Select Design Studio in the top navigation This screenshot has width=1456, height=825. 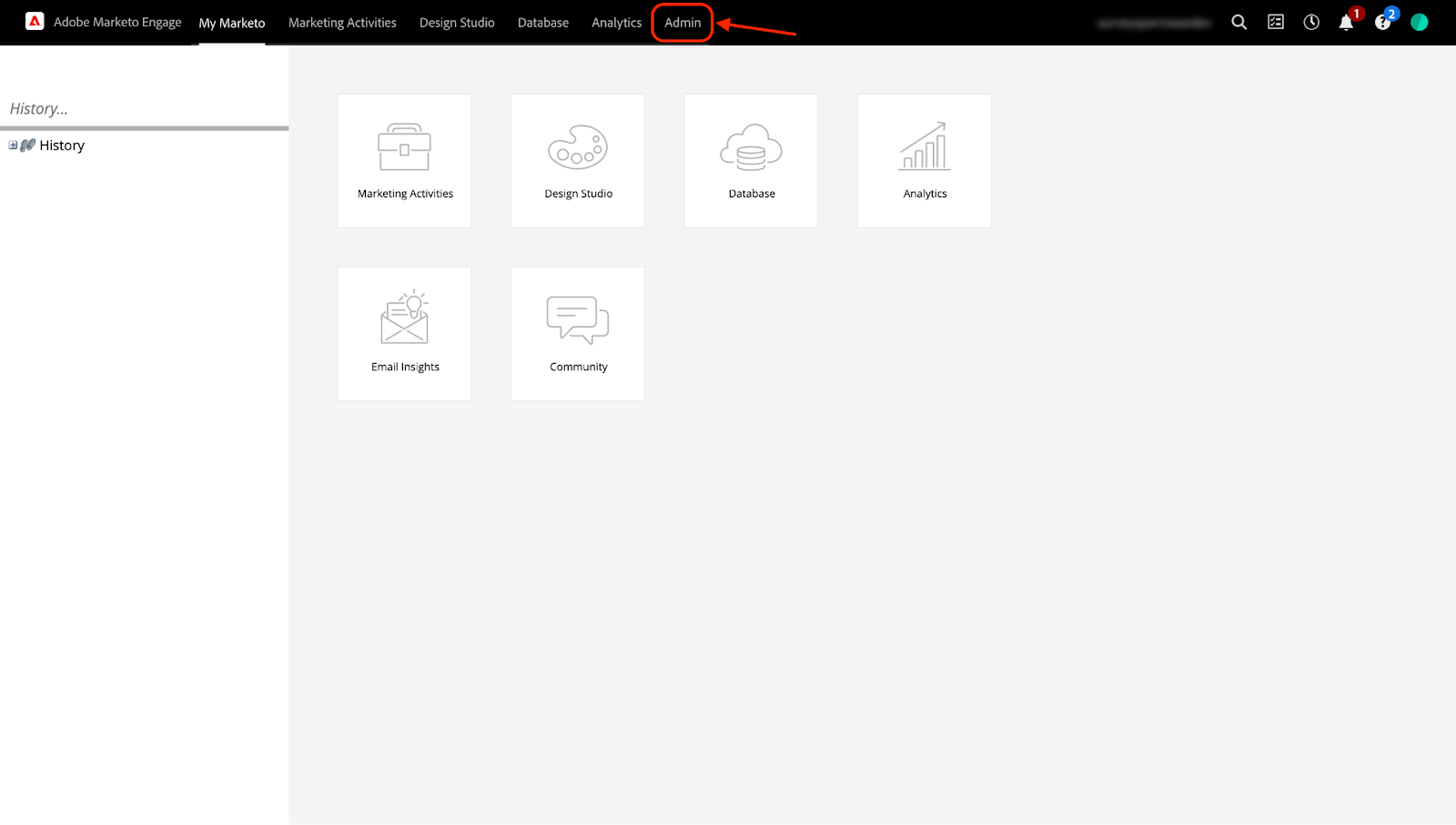click(x=457, y=23)
